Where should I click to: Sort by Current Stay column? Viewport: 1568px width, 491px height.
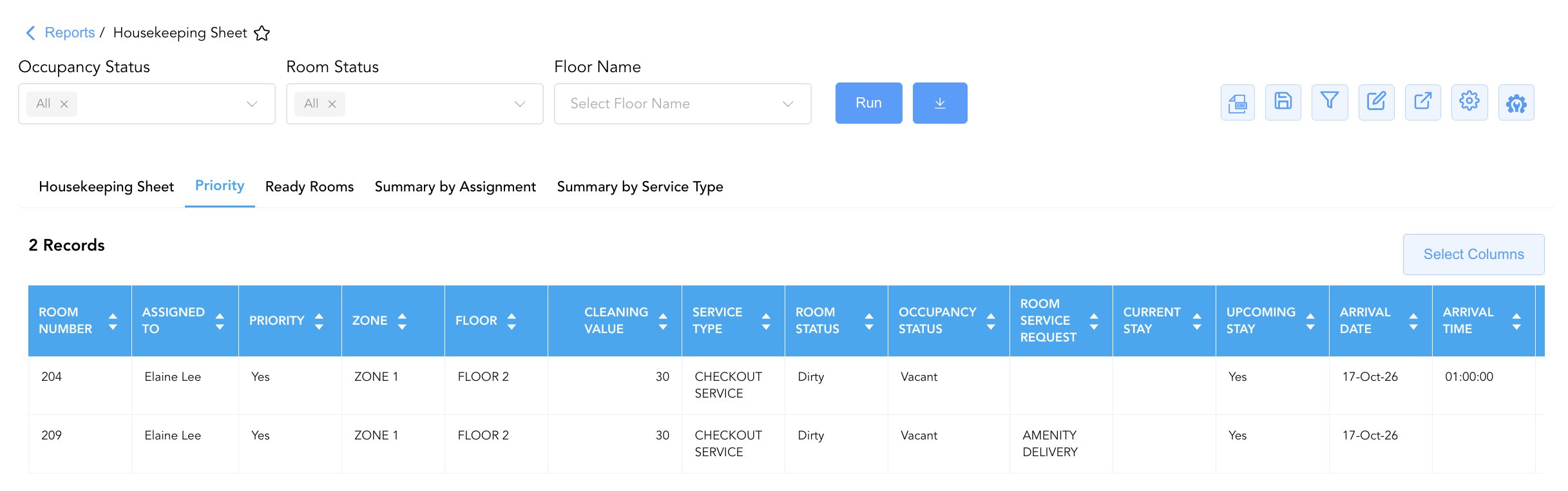click(x=1197, y=321)
